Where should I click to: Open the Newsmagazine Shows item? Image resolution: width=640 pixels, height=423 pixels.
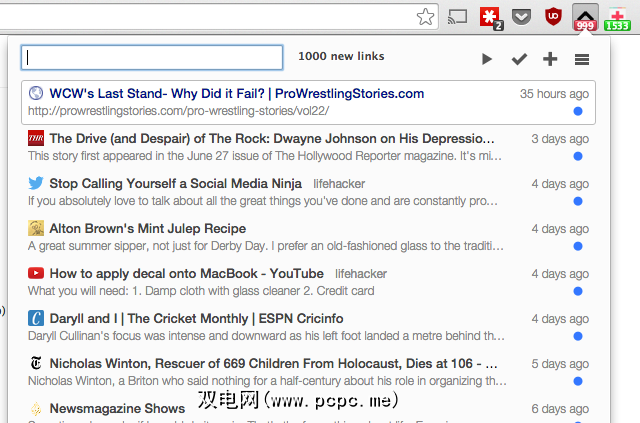pos(117,408)
